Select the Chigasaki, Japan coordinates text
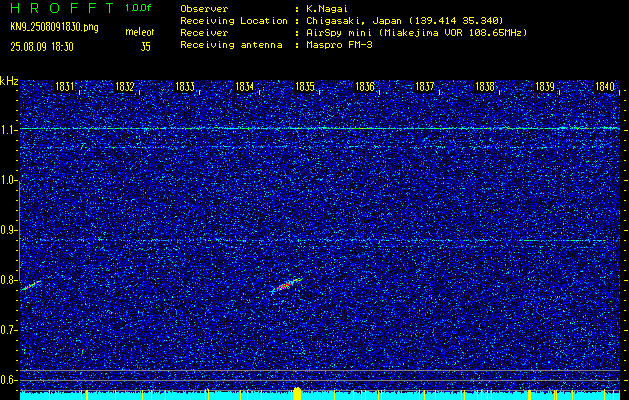Viewport: 629px width, 400px height. coord(405,21)
